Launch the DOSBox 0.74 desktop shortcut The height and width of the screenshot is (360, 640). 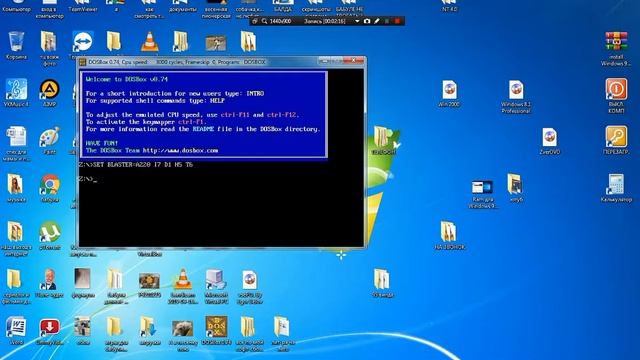pos(216,327)
